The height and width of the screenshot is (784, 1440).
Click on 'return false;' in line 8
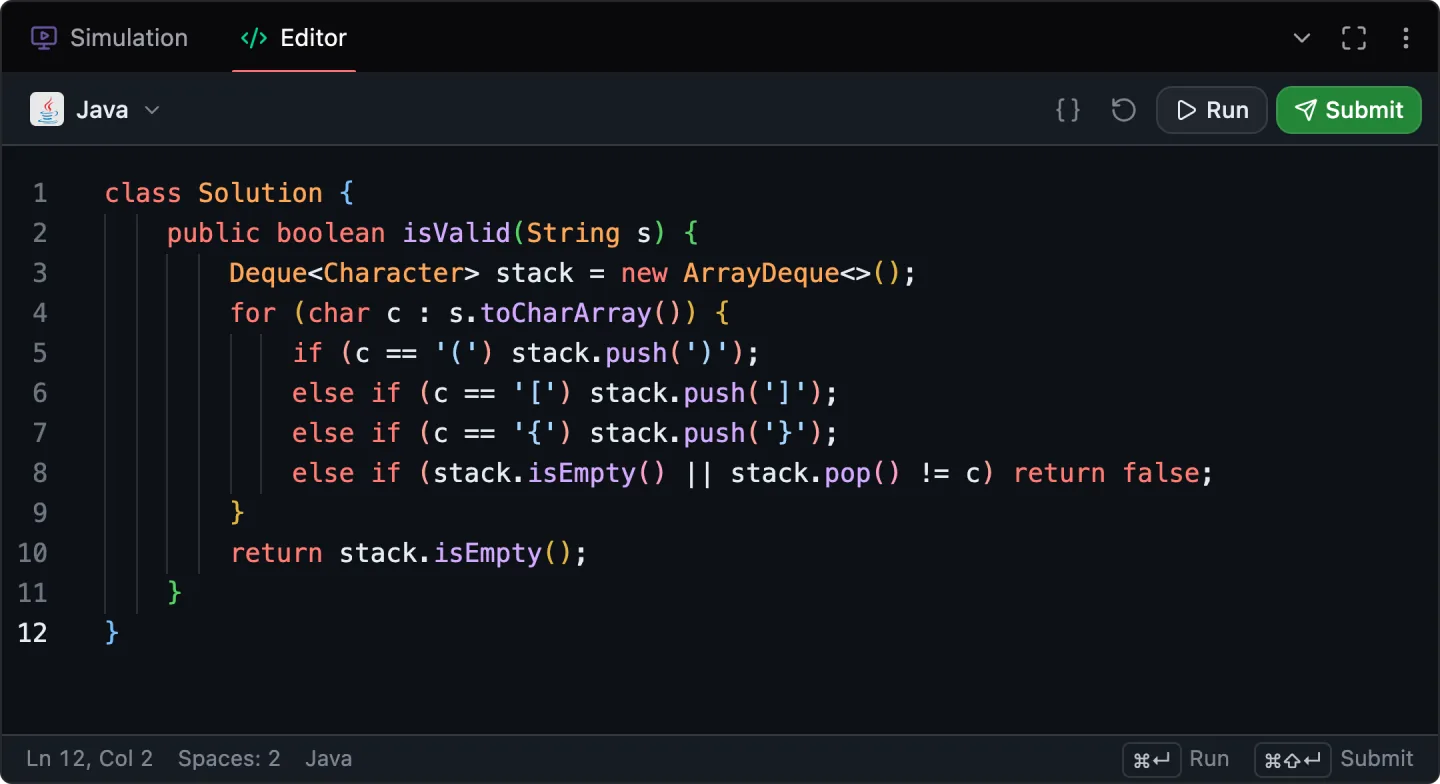[1113, 473]
